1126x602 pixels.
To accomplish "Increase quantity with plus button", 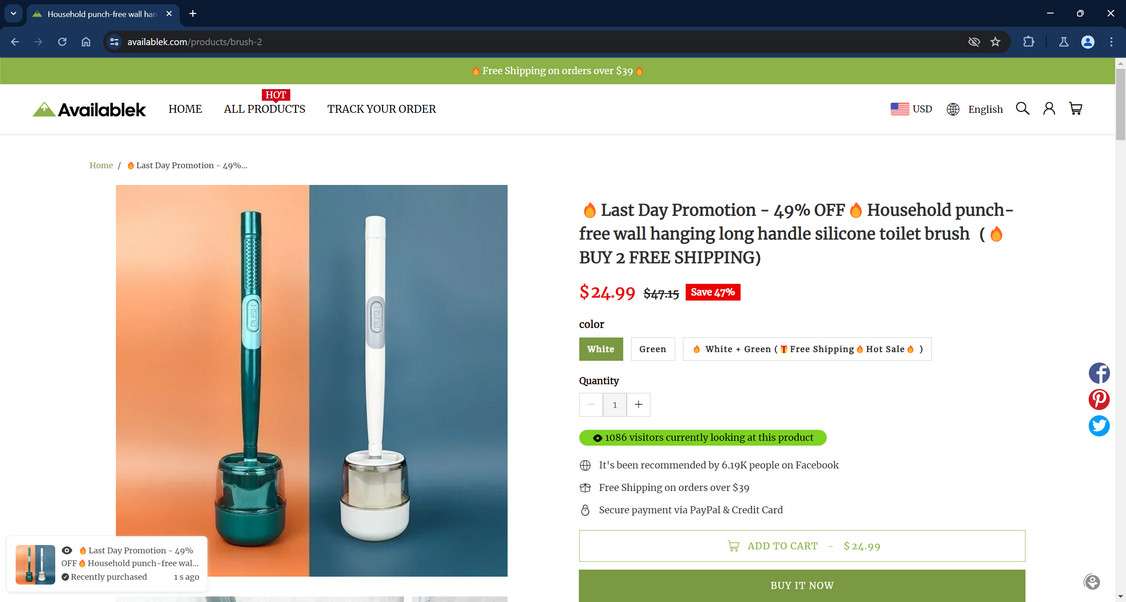I will pos(638,404).
